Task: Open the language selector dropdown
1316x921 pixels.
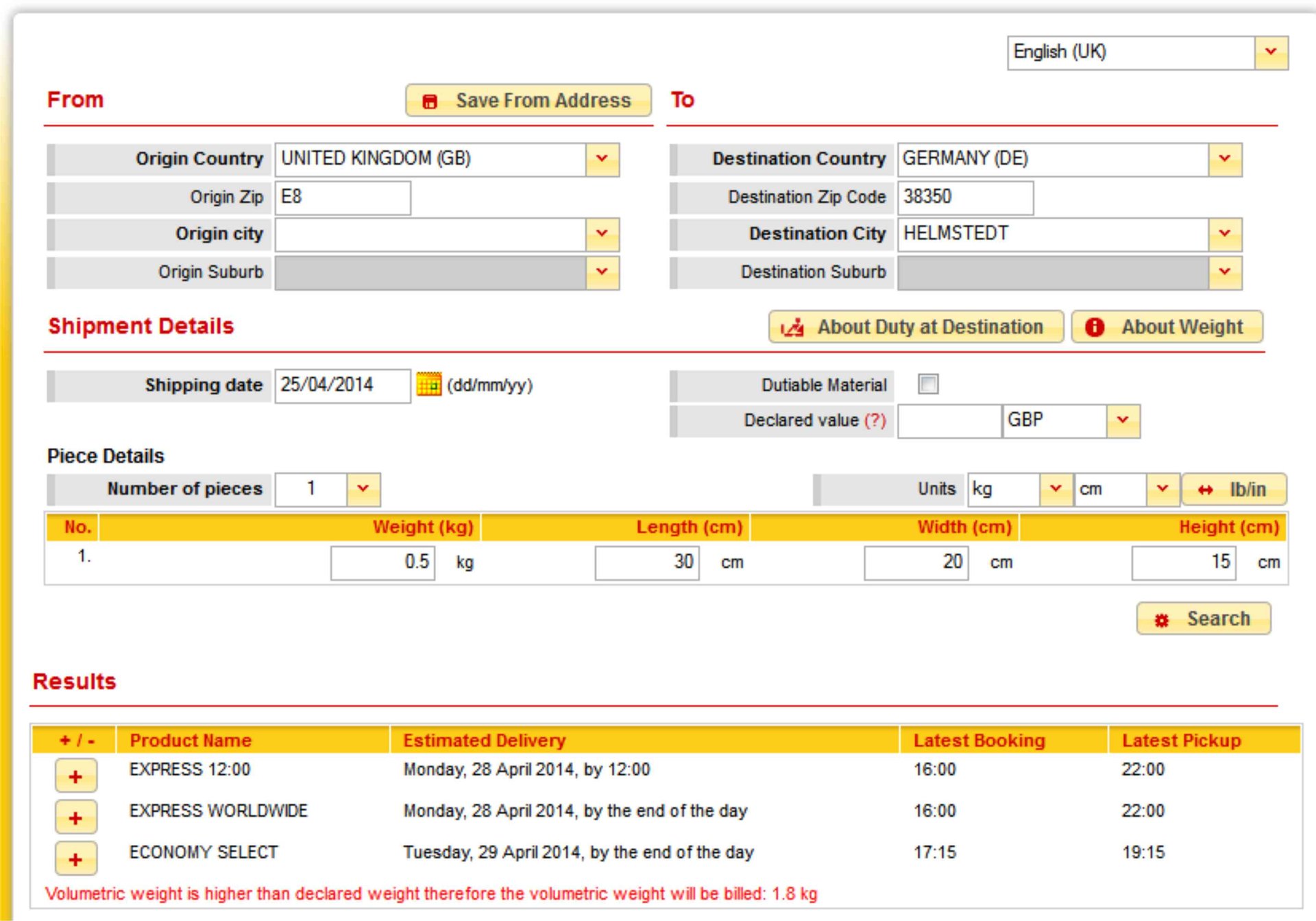Action: point(1271,52)
